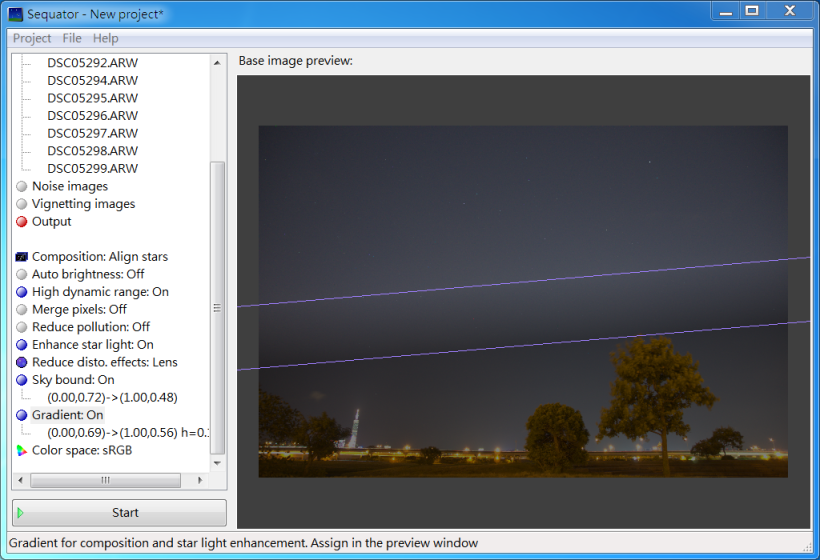The width and height of the screenshot is (820, 560).
Task: Open the Help menu
Action: 106,38
